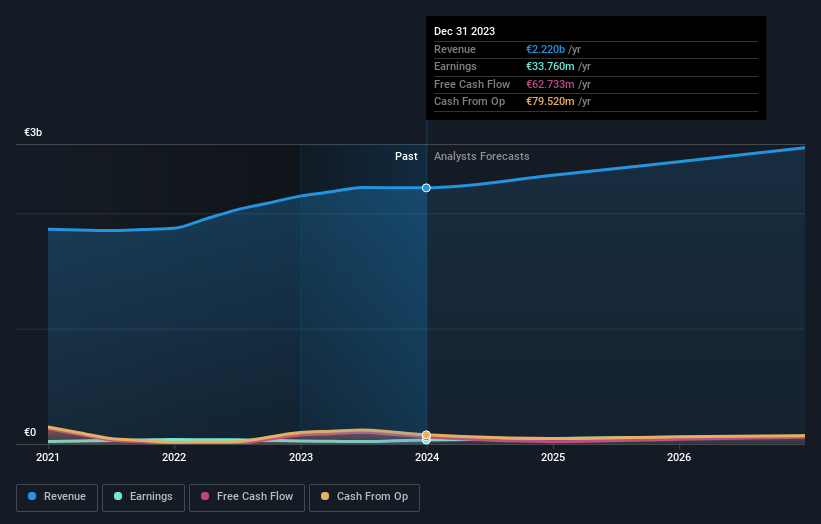
Task: Click the €2.220b revenue value
Action: (546, 49)
